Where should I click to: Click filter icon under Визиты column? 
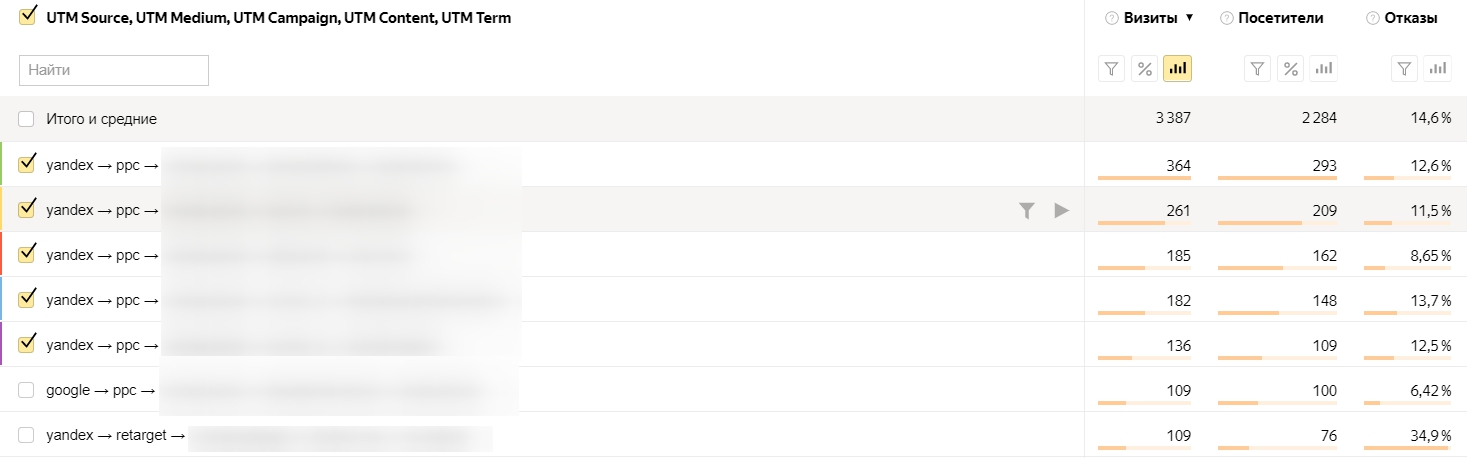click(x=1112, y=69)
